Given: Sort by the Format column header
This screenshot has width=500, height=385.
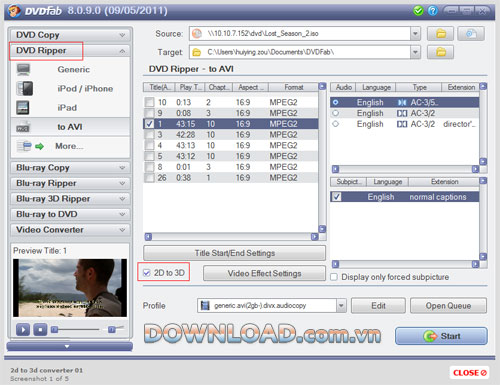Looking at the screenshot, I should pos(293,87).
